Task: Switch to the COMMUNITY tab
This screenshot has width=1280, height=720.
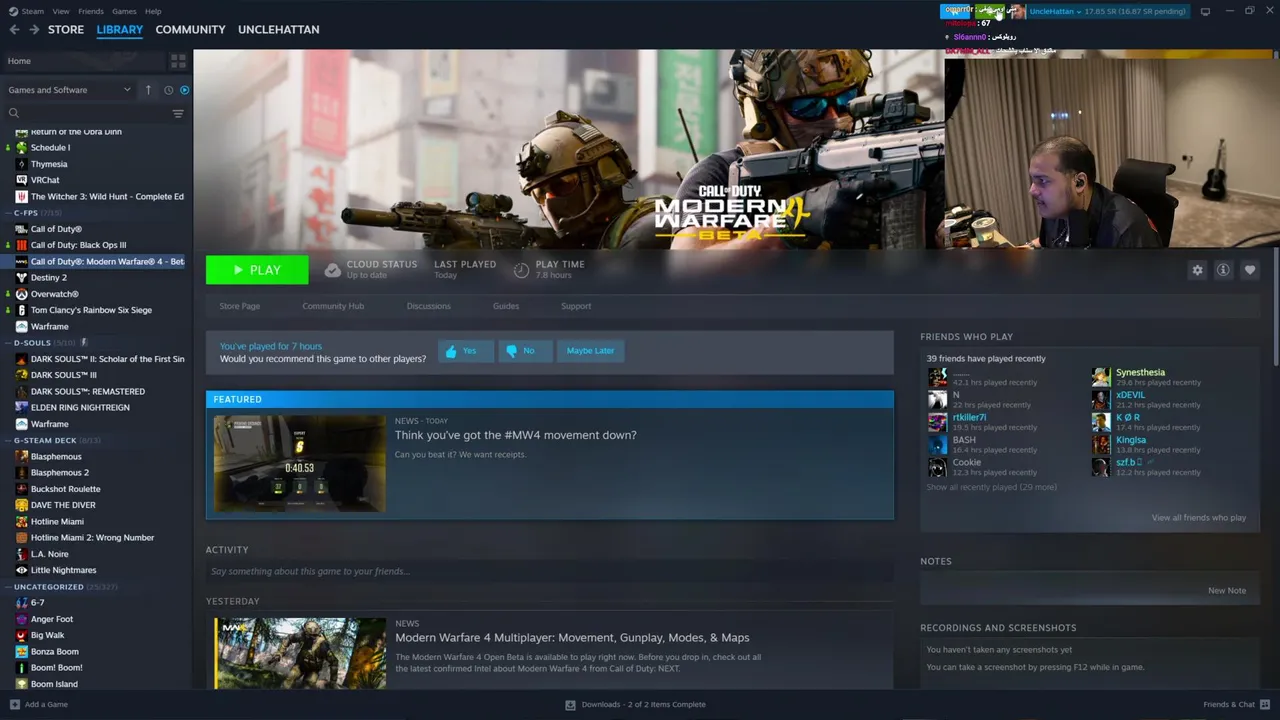Action: (x=190, y=30)
